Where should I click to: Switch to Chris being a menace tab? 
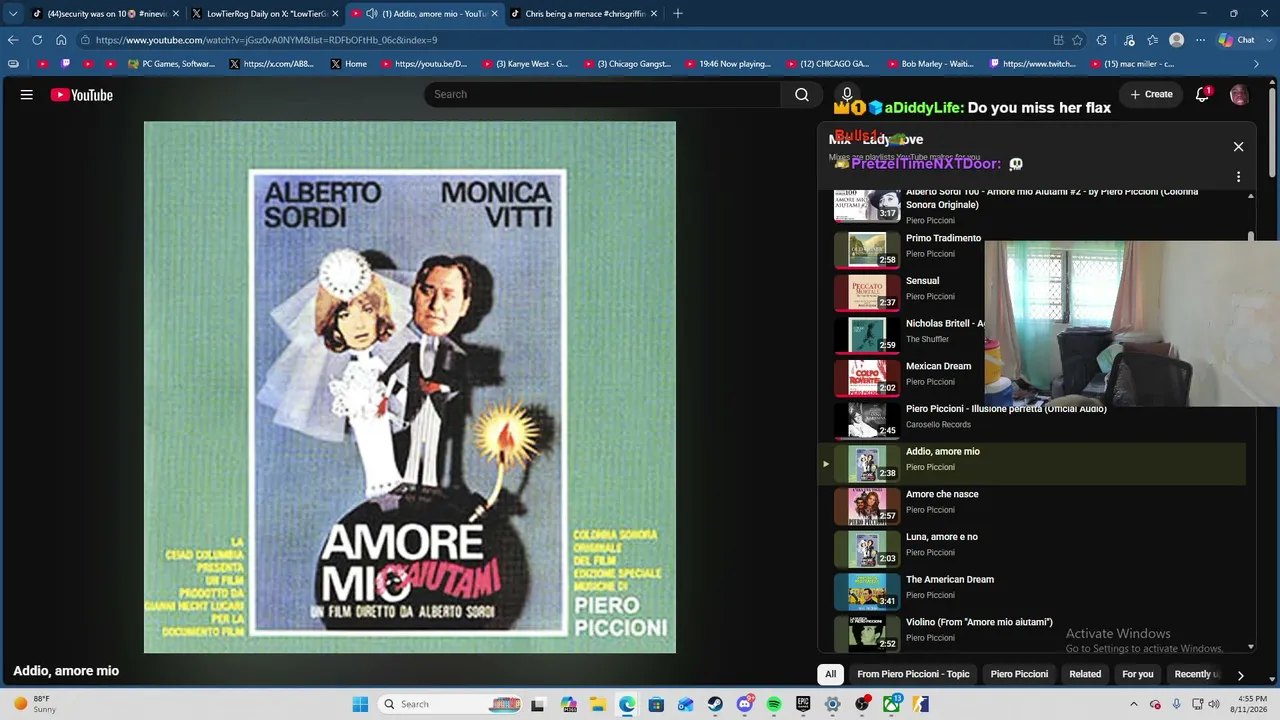click(584, 14)
